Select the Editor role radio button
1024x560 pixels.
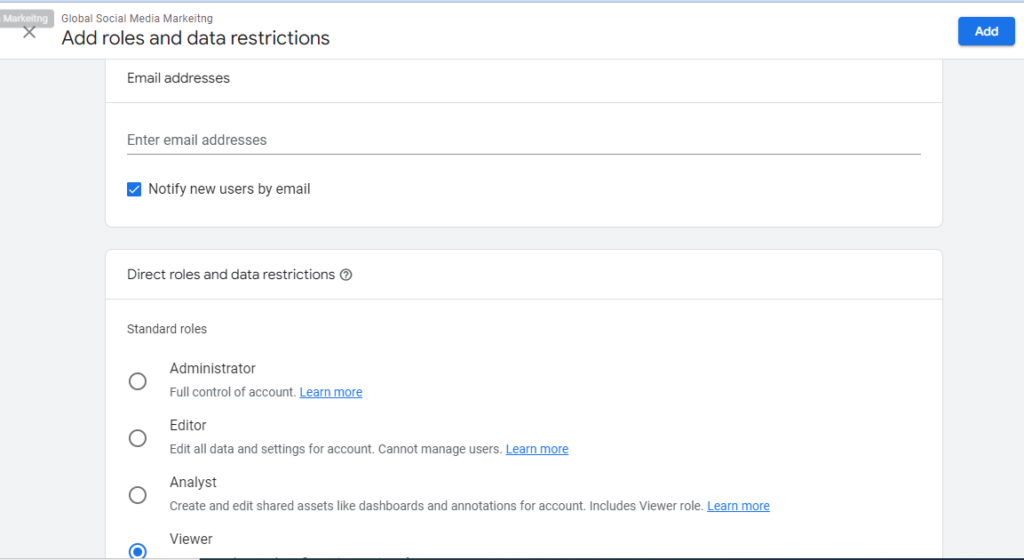pos(137,438)
